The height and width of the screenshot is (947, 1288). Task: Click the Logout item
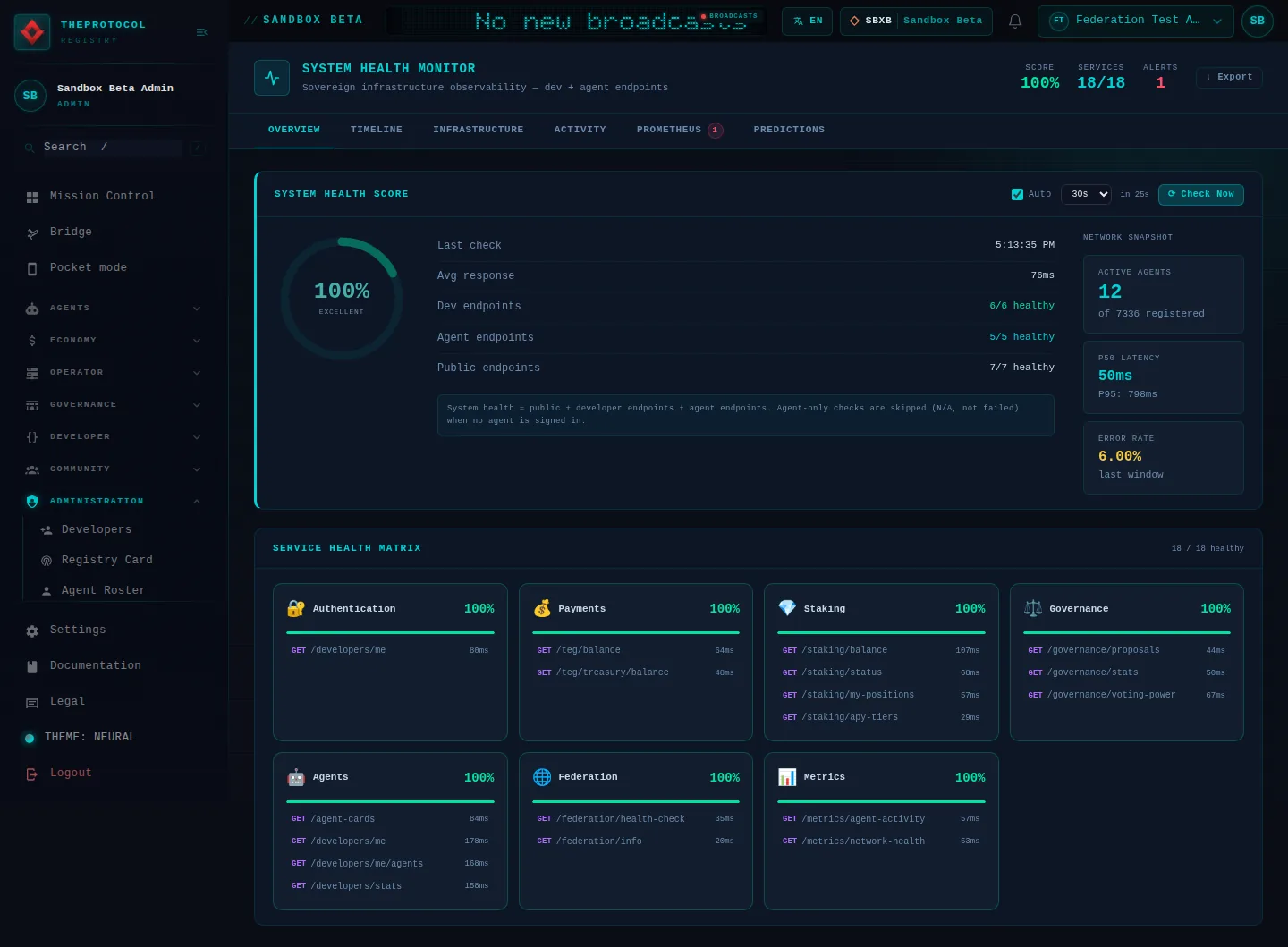point(114,773)
